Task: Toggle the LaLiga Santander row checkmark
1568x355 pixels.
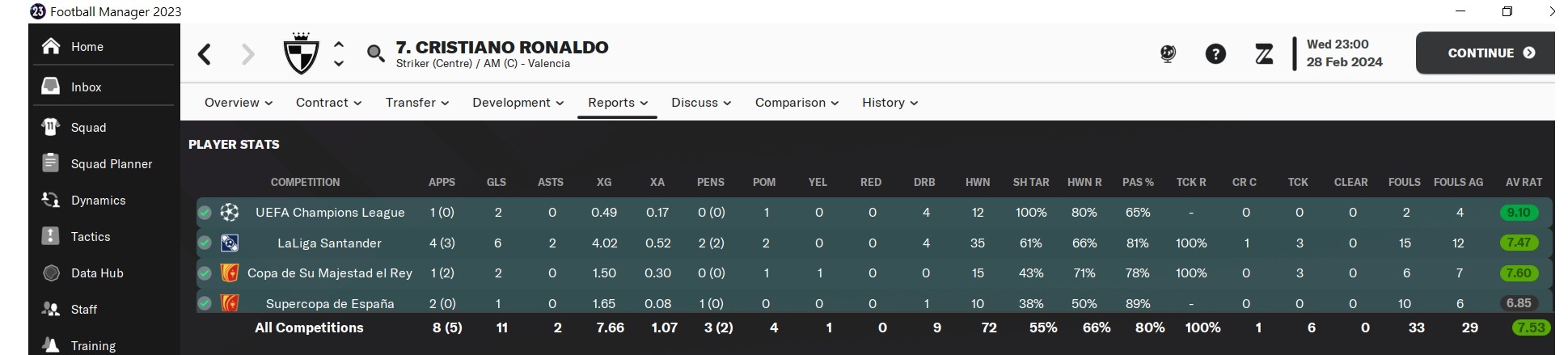Action: tap(205, 243)
